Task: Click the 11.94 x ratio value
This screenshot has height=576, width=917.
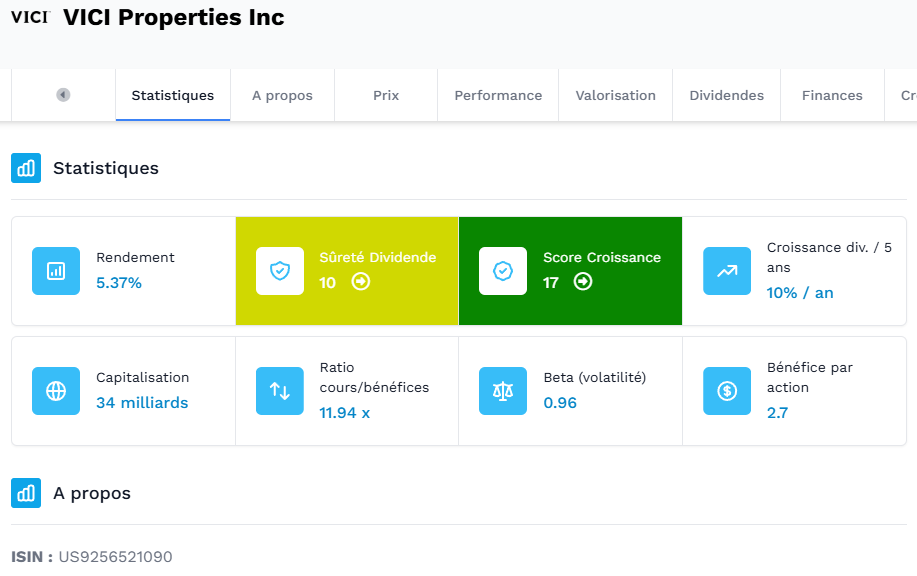Action: click(x=344, y=413)
